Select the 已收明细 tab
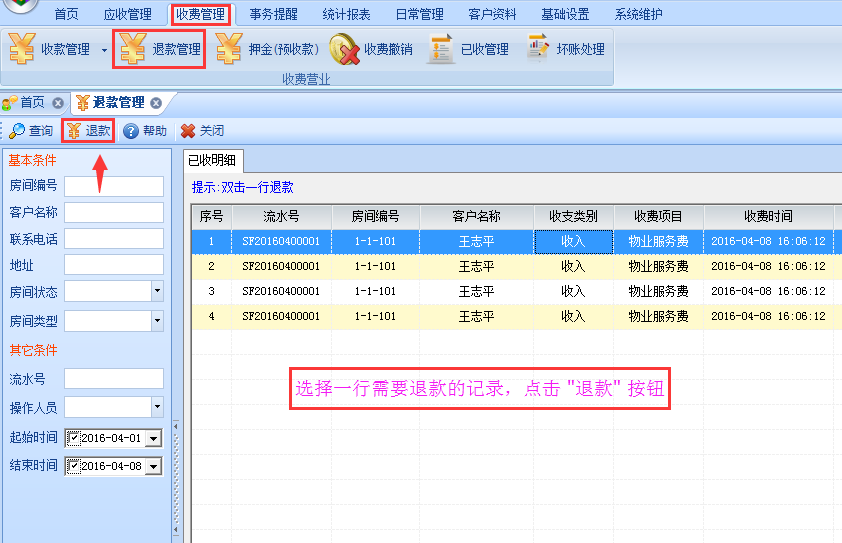842x543 pixels. (213, 160)
